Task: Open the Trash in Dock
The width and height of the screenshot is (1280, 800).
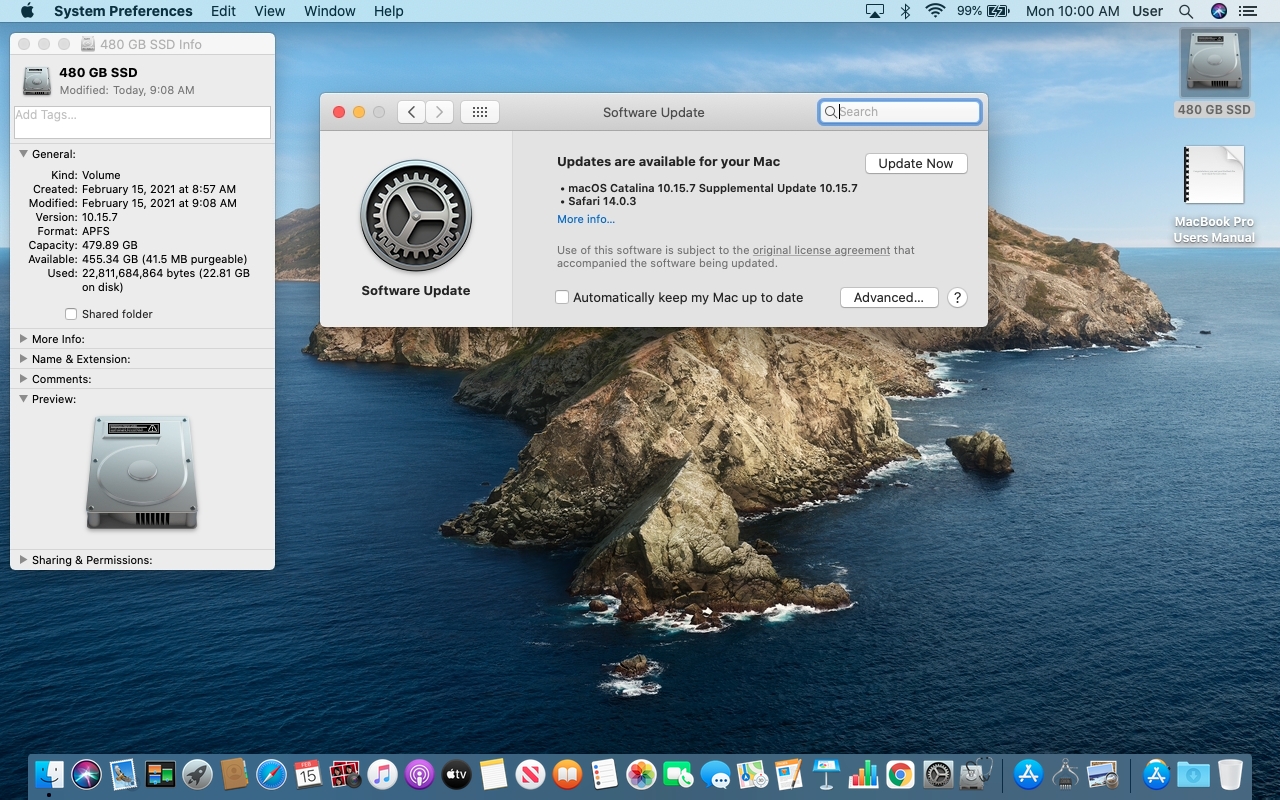Action: pos(1230,774)
